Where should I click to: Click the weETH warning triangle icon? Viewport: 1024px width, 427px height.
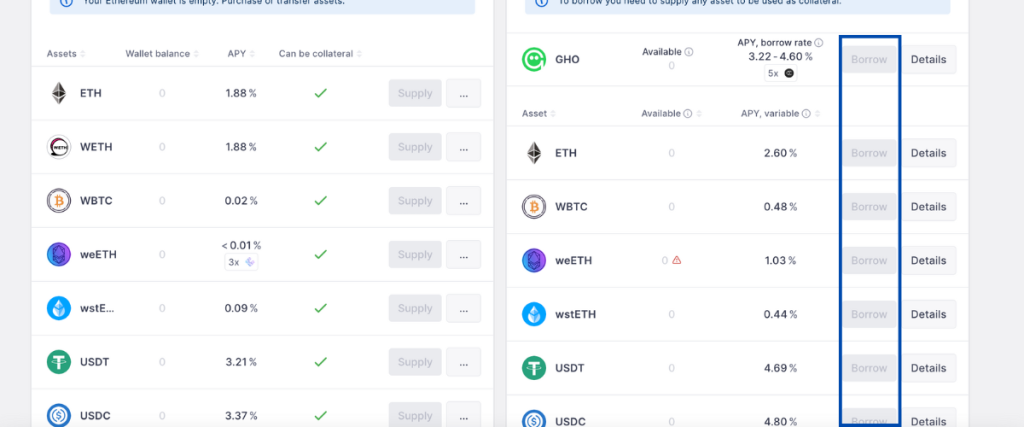click(677, 260)
